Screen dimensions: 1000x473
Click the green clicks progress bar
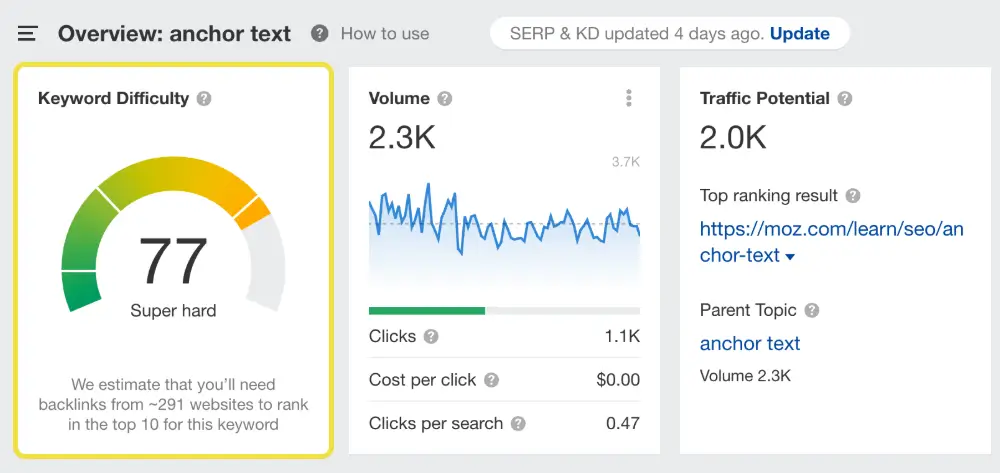click(427, 311)
